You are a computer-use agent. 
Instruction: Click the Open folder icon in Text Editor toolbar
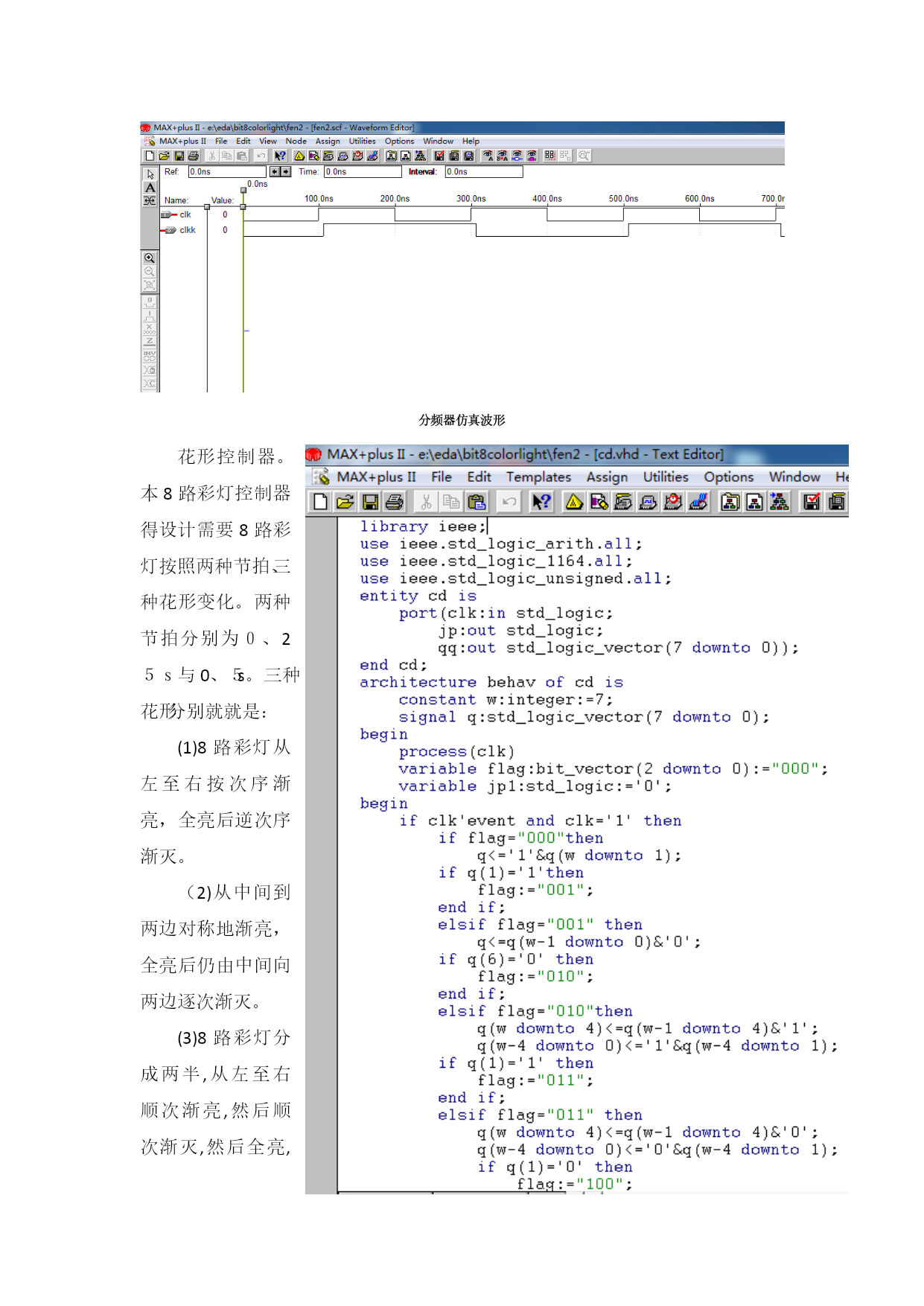point(345,502)
